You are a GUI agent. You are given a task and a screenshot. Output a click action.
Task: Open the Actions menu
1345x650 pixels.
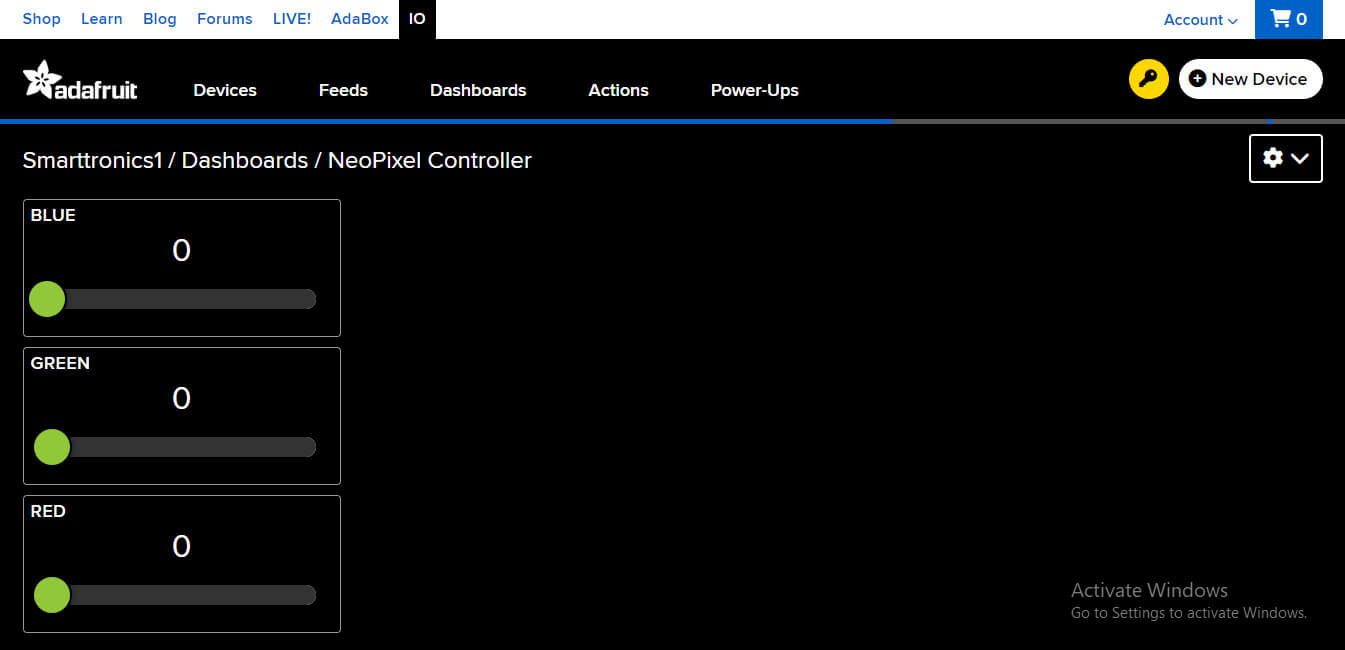(618, 90)
